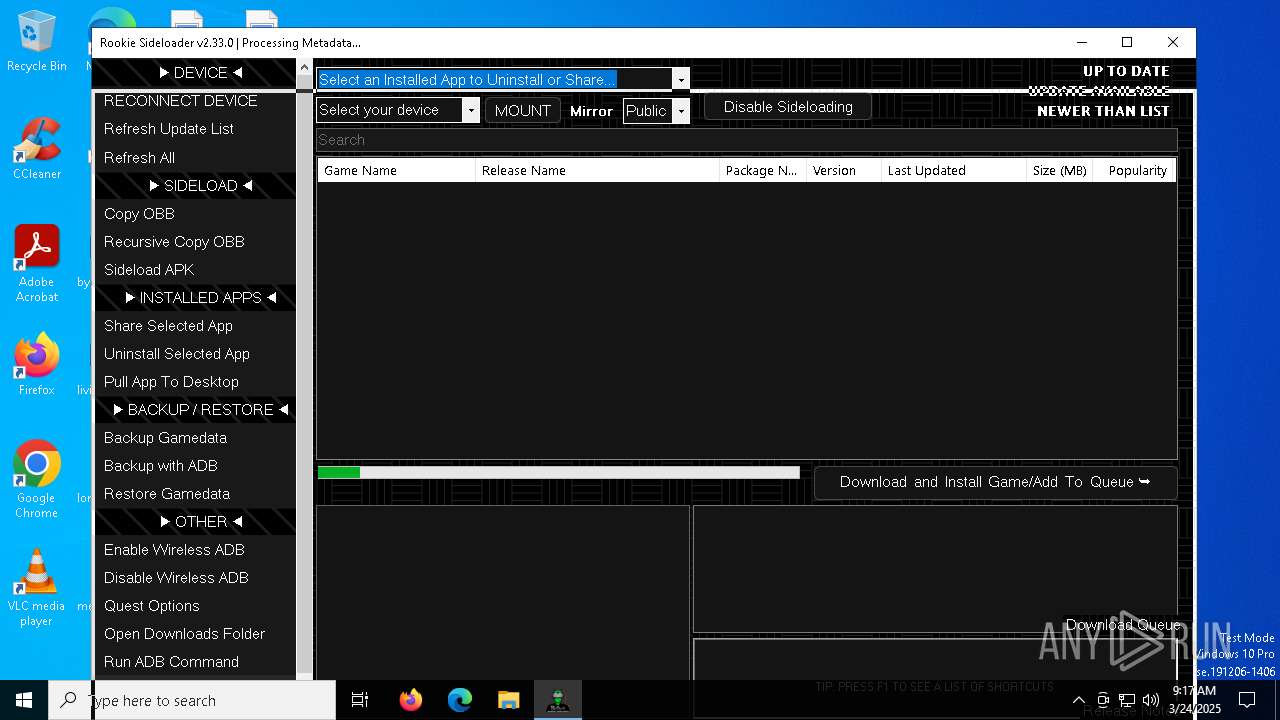
Task: Open installed app selection dropdown
Action: coord(681,79)
